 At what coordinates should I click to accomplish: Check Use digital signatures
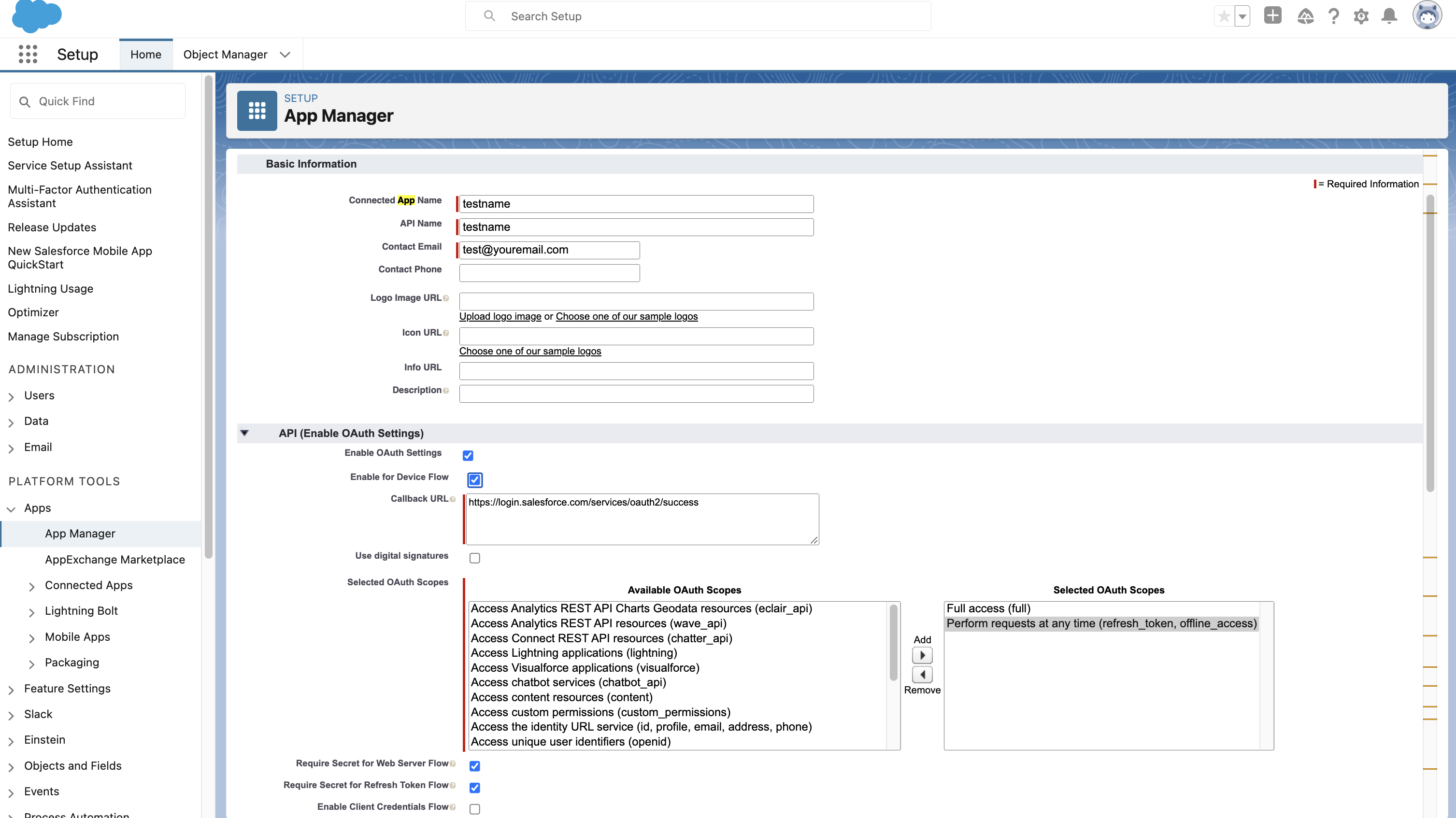(x=475, y=558)
